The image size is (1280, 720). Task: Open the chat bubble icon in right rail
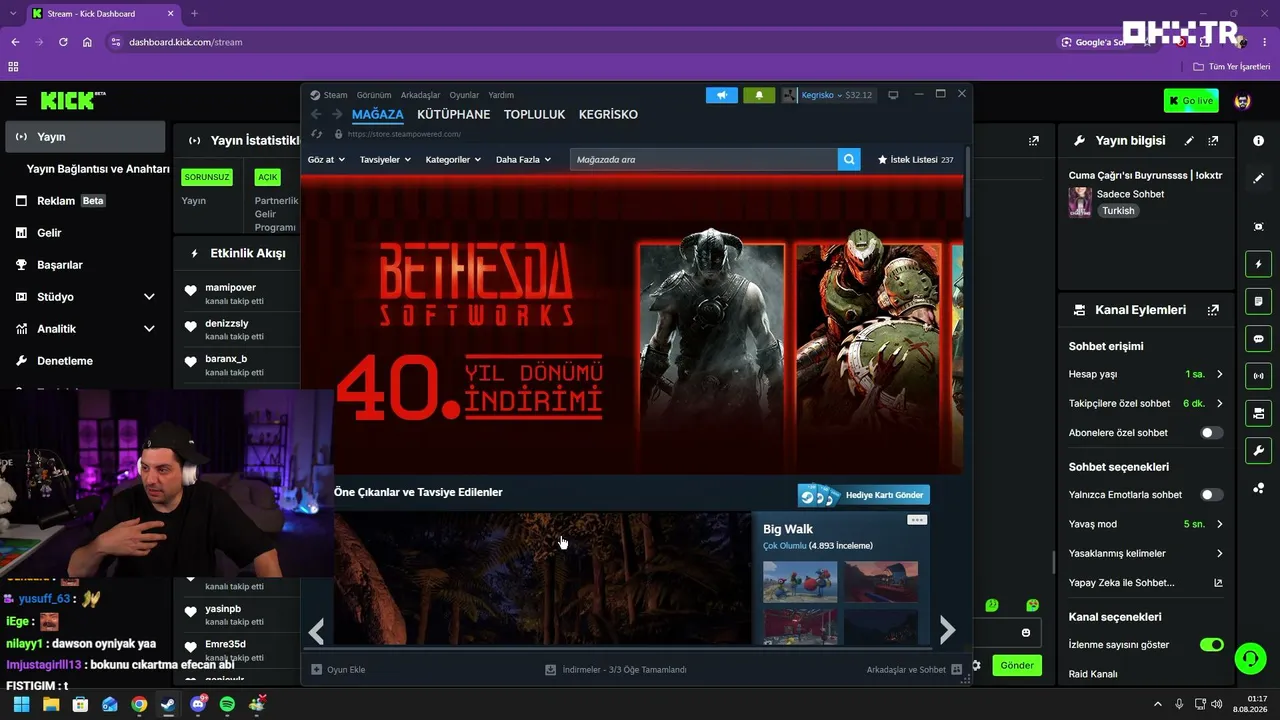click(1258, 339)
